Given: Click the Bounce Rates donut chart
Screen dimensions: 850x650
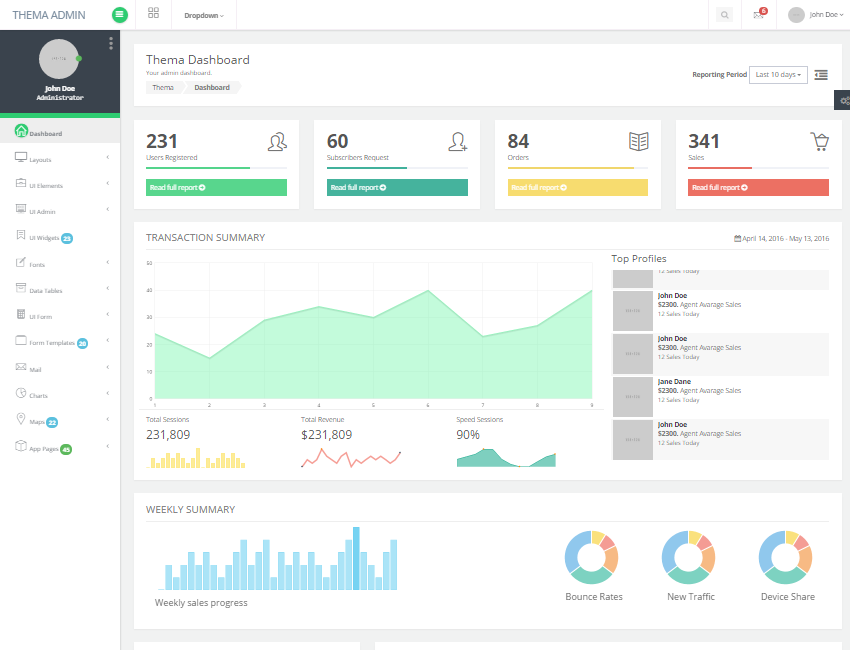Looking at the screenshot, I should coord(593,557).
